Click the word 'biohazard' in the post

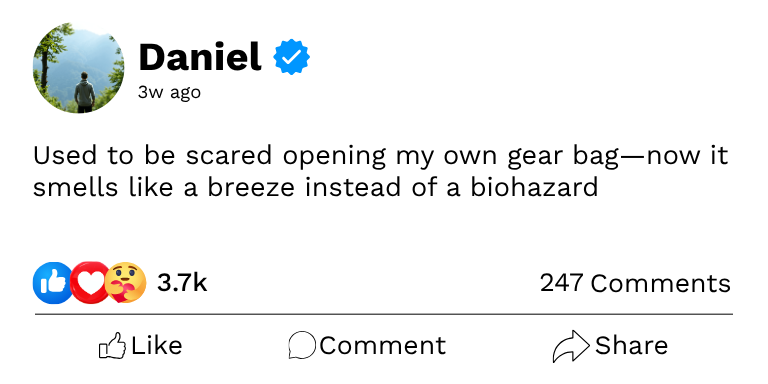coord(534,187)
